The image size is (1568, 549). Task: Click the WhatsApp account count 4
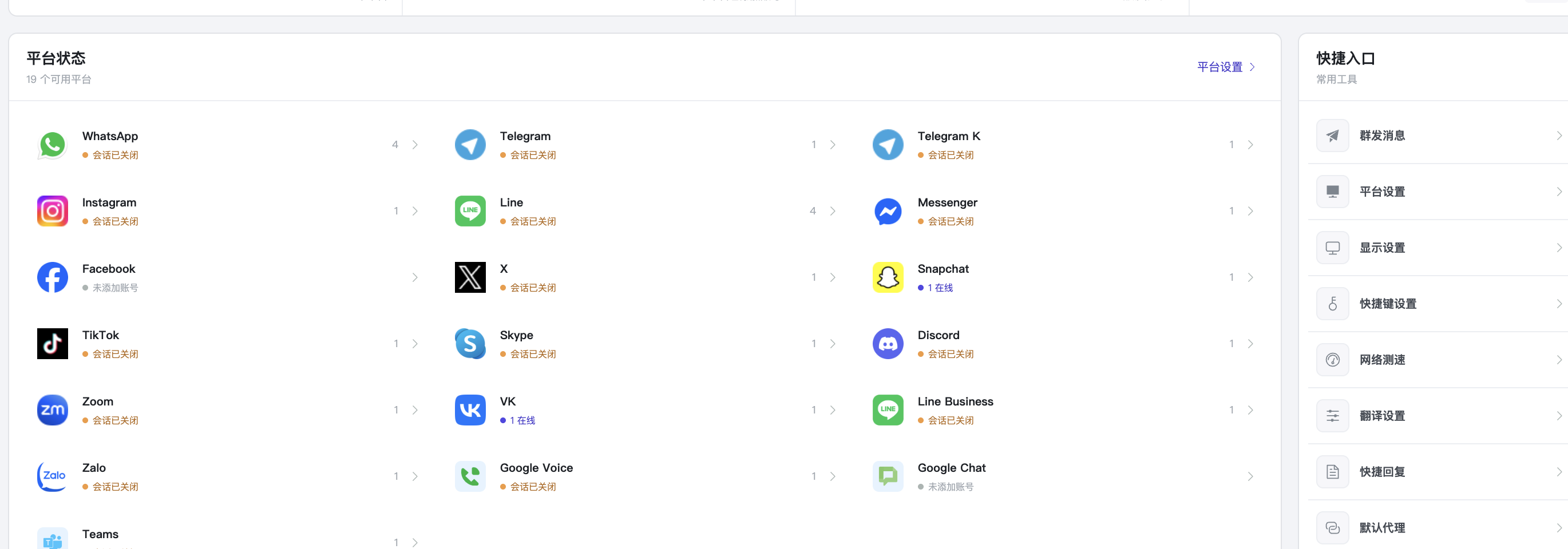tap(395, 145)
